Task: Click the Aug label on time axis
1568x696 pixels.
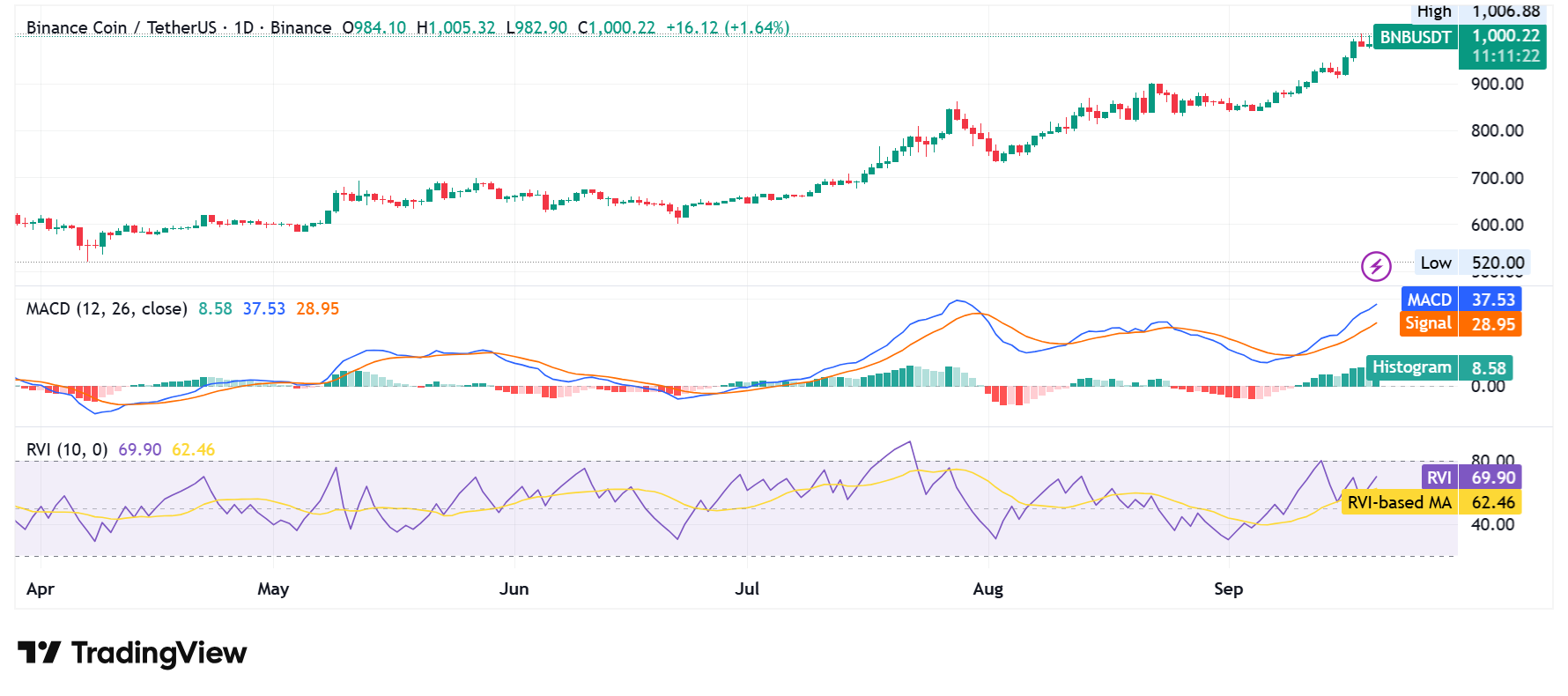Action: [x=988, y=589]
